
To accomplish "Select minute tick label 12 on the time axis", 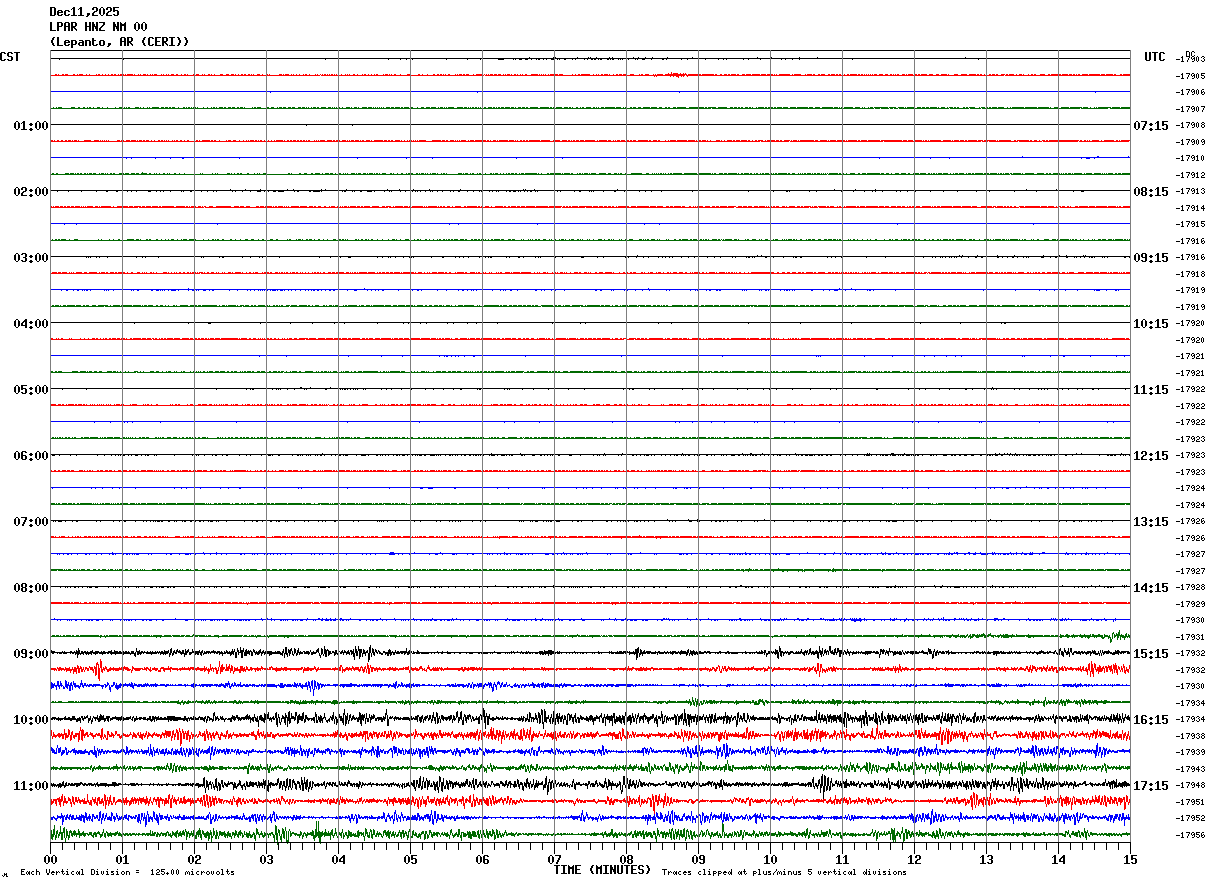I will 915,859.
